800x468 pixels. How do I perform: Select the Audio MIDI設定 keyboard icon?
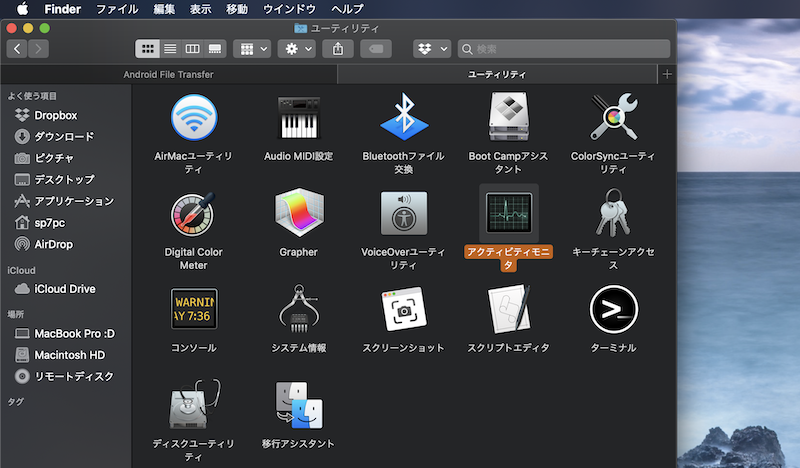point(298,118)
